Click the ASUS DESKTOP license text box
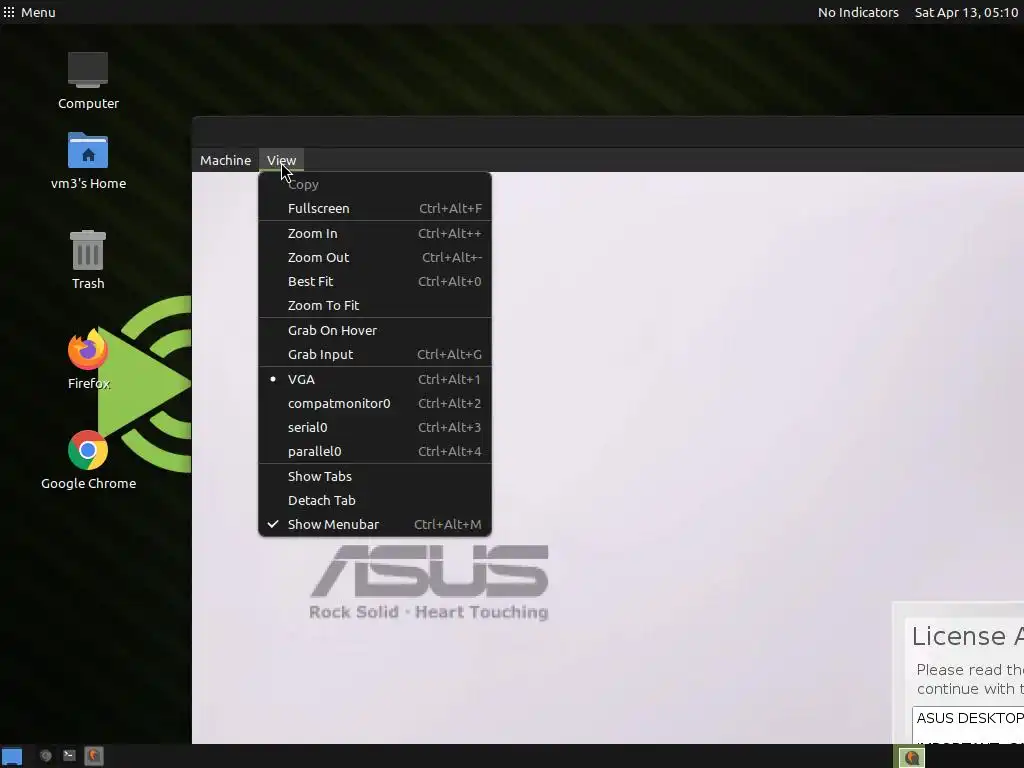Screen dimensions: 1024x768 click(x=968, y=725)
